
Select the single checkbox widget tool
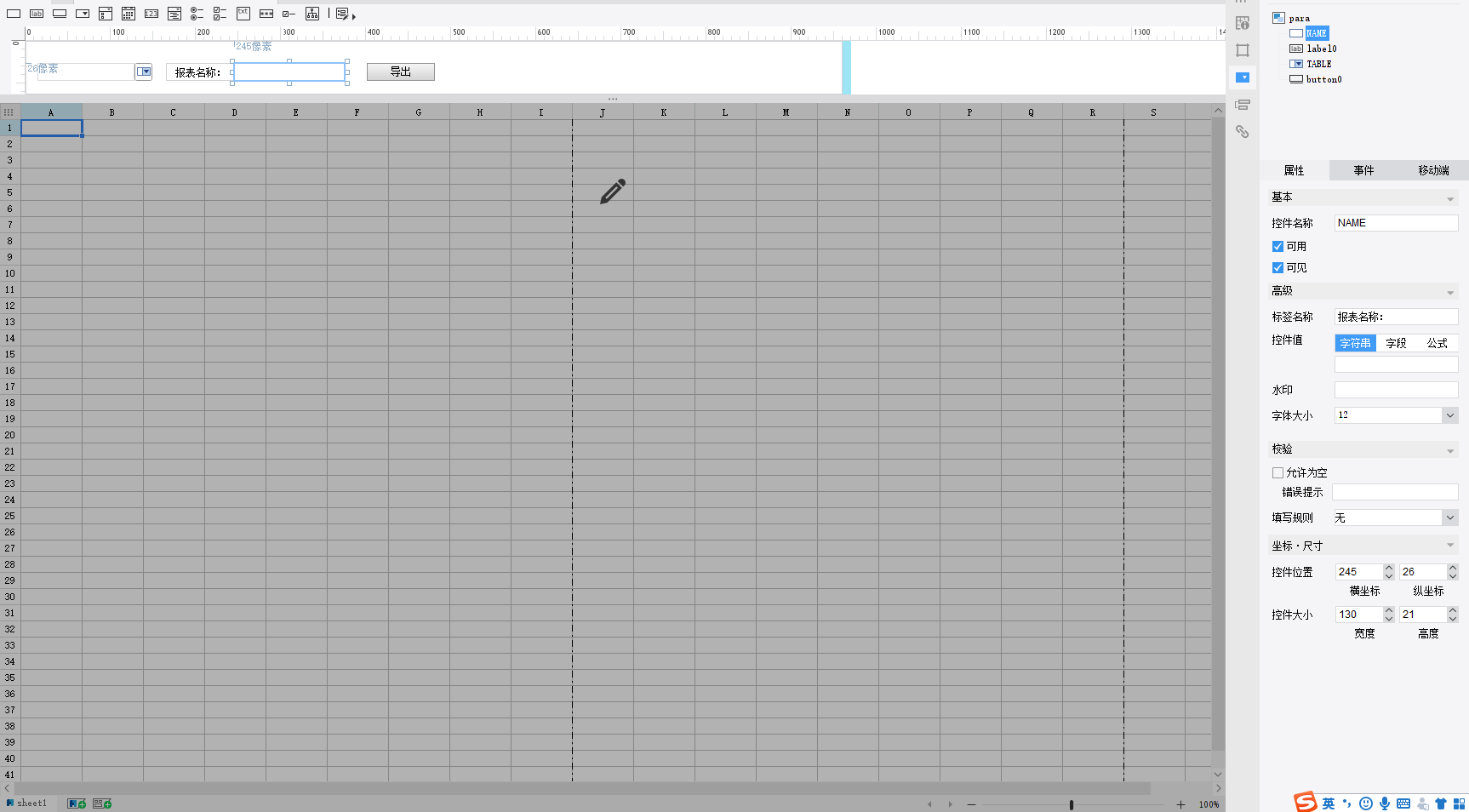coord(289,14)
